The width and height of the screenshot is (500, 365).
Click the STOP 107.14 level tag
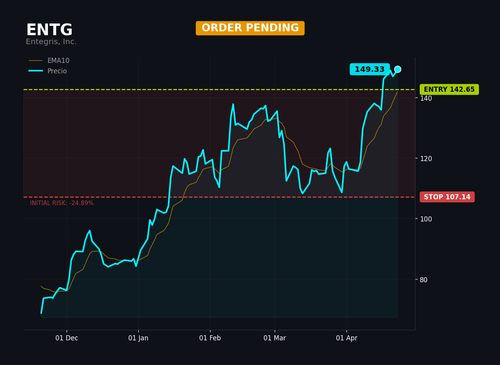click(447, 197)
